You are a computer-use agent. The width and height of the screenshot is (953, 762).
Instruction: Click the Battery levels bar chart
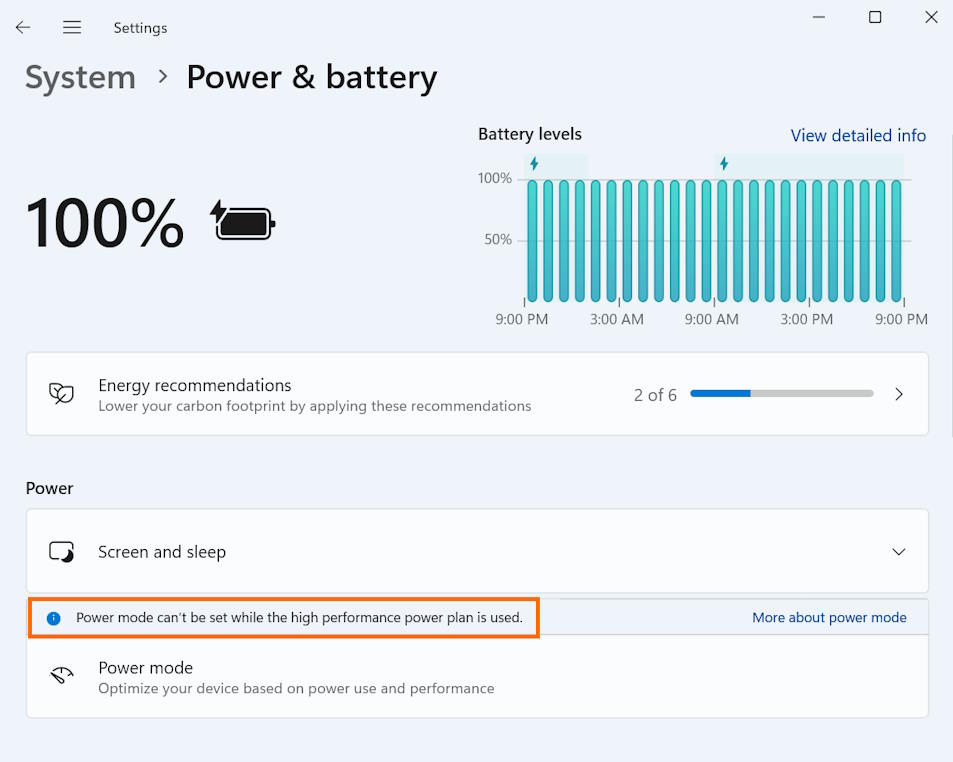click(714, 240)
